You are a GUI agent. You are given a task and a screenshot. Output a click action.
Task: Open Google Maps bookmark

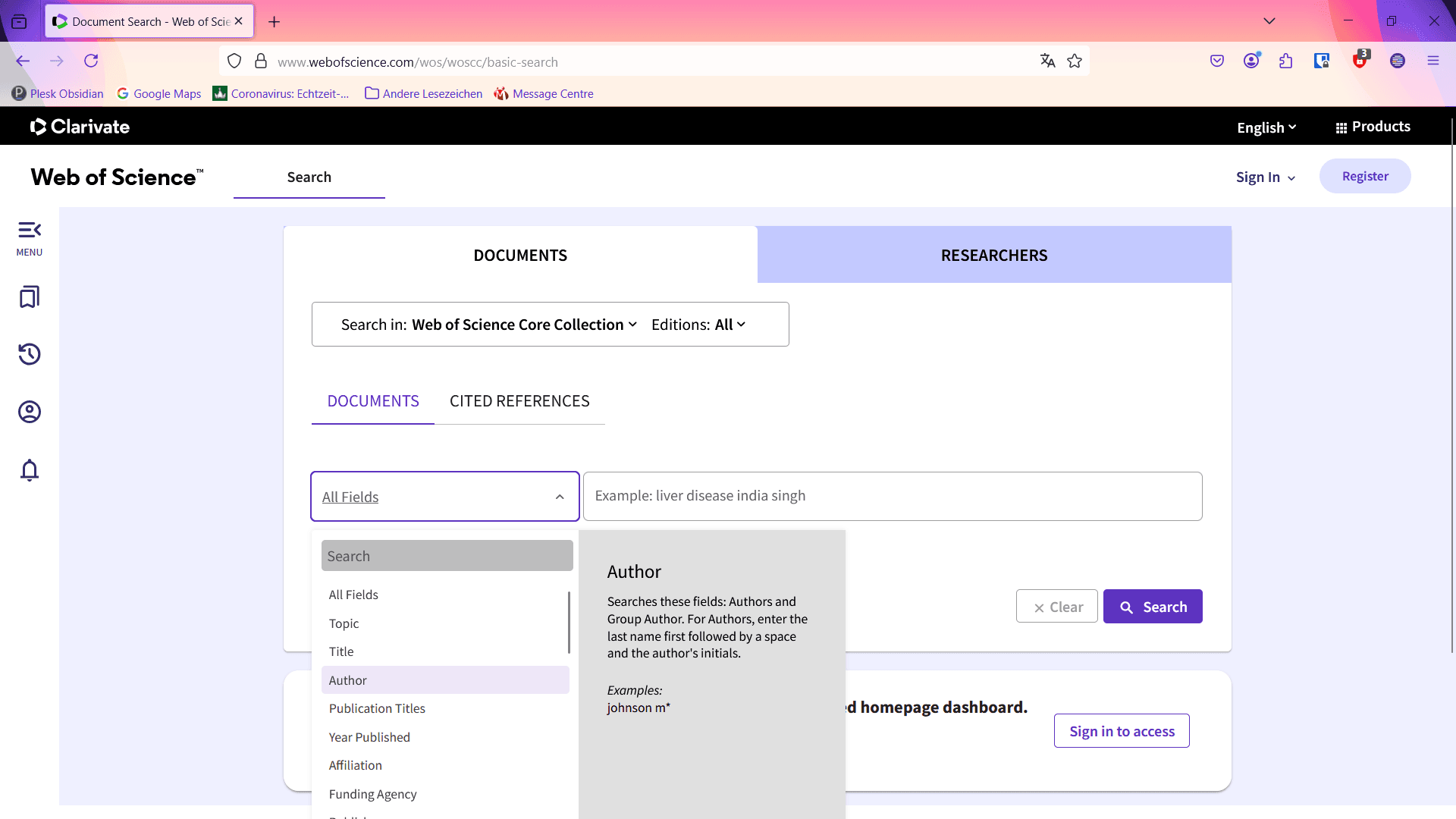(x=159, y=93)
